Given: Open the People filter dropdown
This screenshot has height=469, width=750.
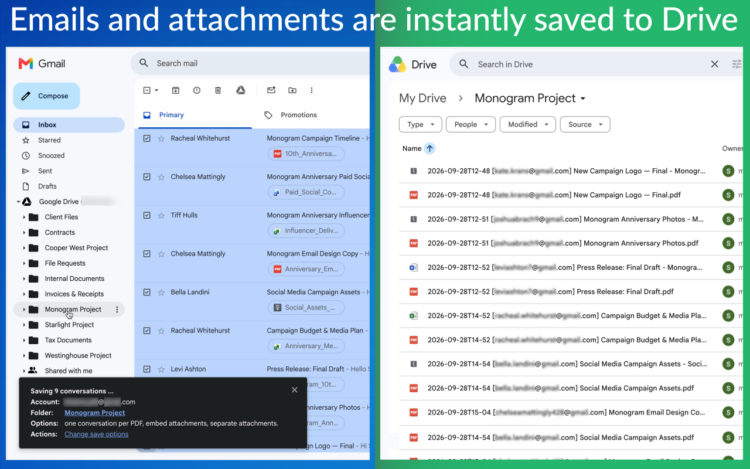Looking at the screenshot, I should [x=471, y=124].
